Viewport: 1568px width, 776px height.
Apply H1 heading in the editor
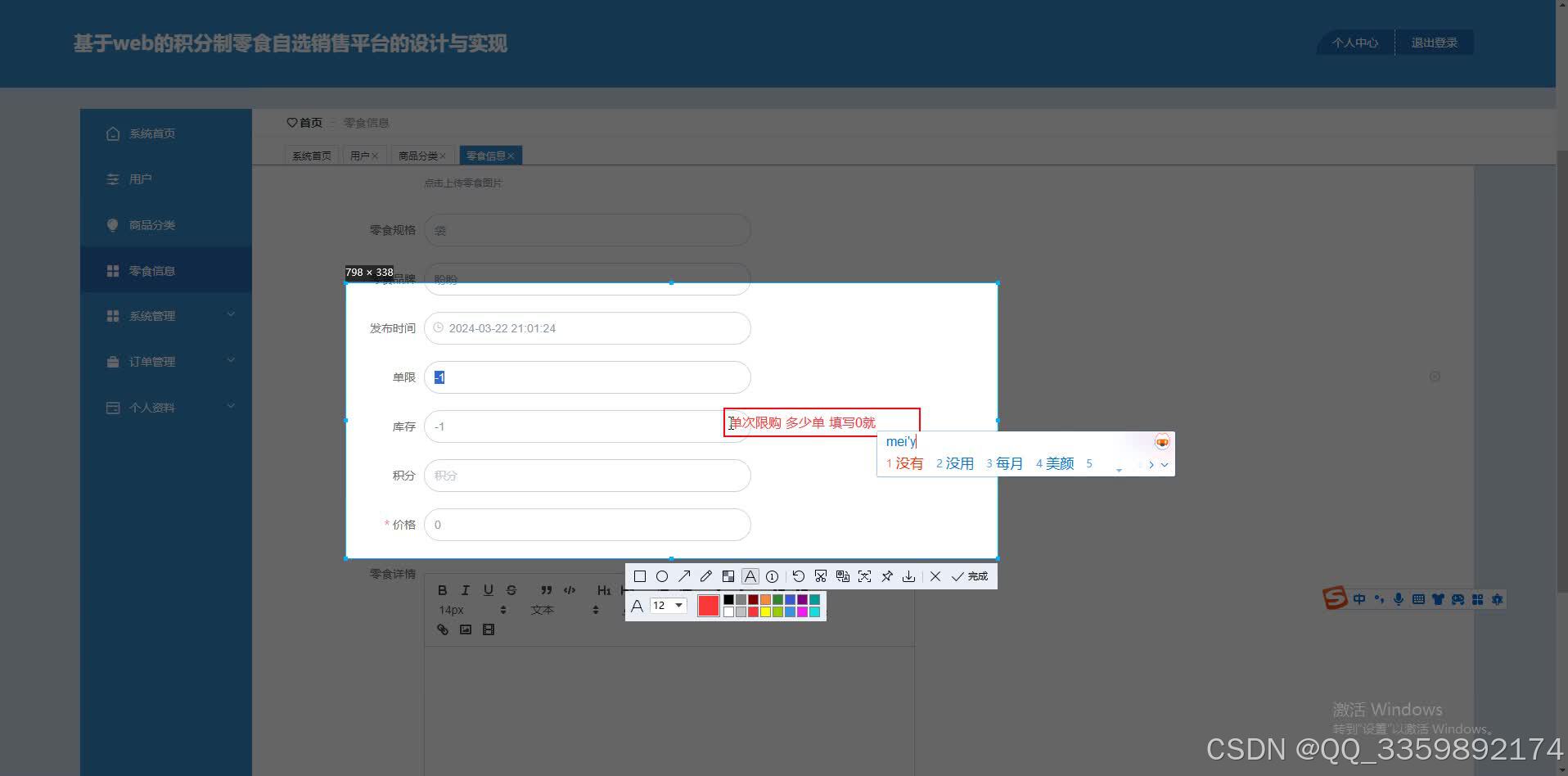[x=604, y=590]
